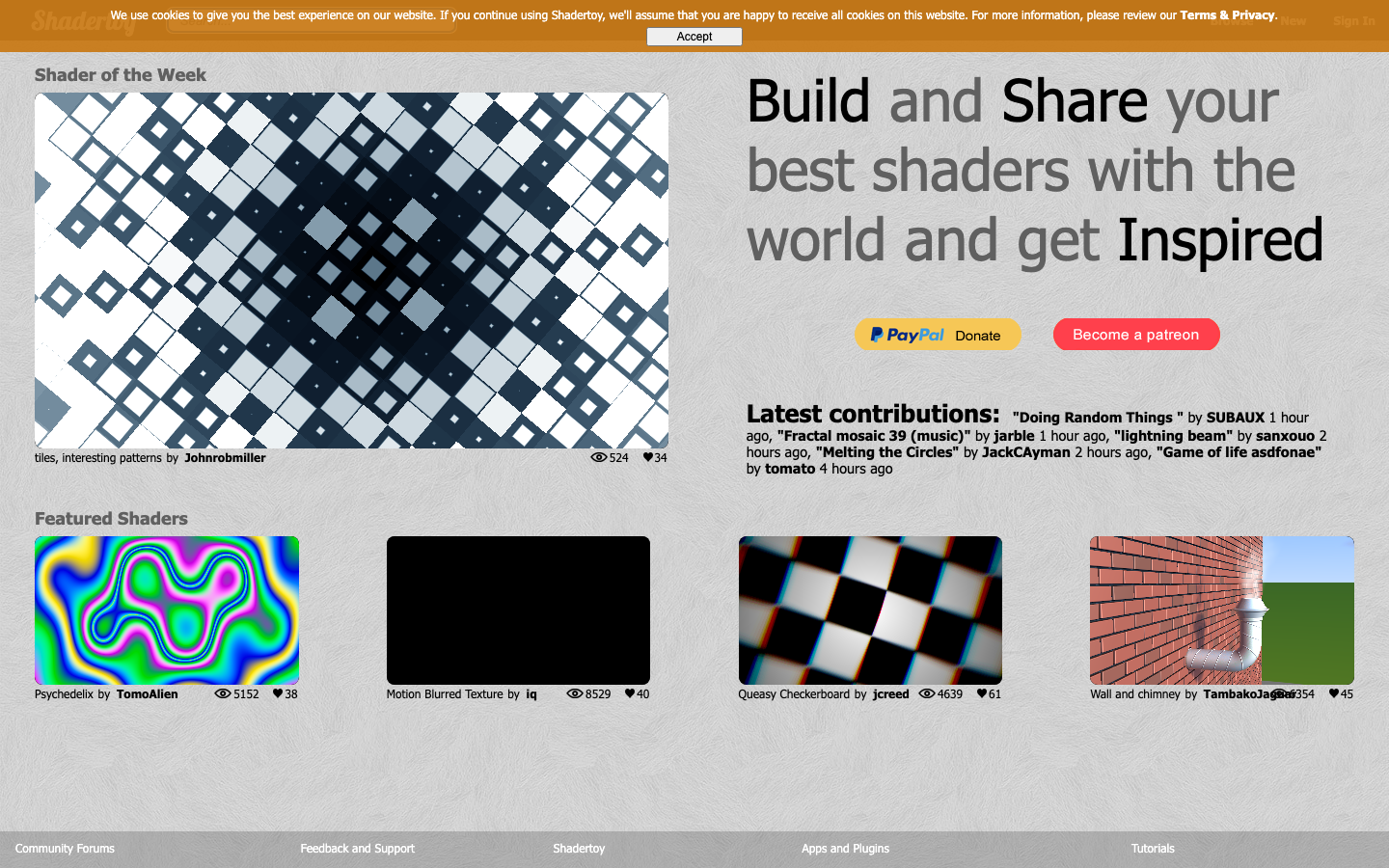Click the heart icon beside 40 likes
The height and width of the screenshot is (868, 1389).
click(x=630, y=694)
